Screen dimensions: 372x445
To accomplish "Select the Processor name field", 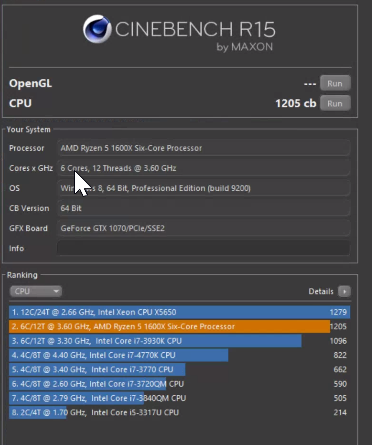I will click(204, 148).
